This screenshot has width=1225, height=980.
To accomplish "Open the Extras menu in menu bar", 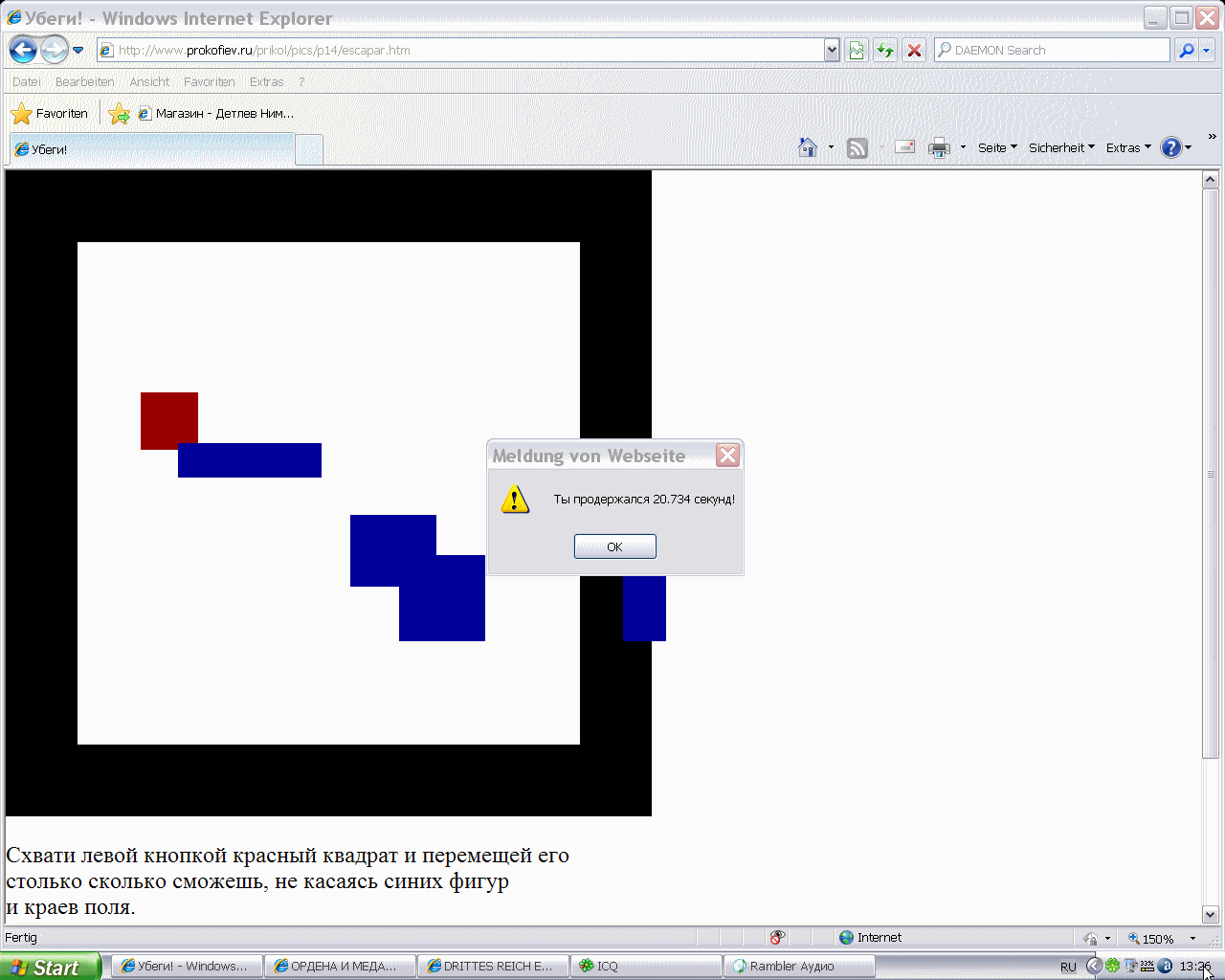I will (x=267, y=82).
